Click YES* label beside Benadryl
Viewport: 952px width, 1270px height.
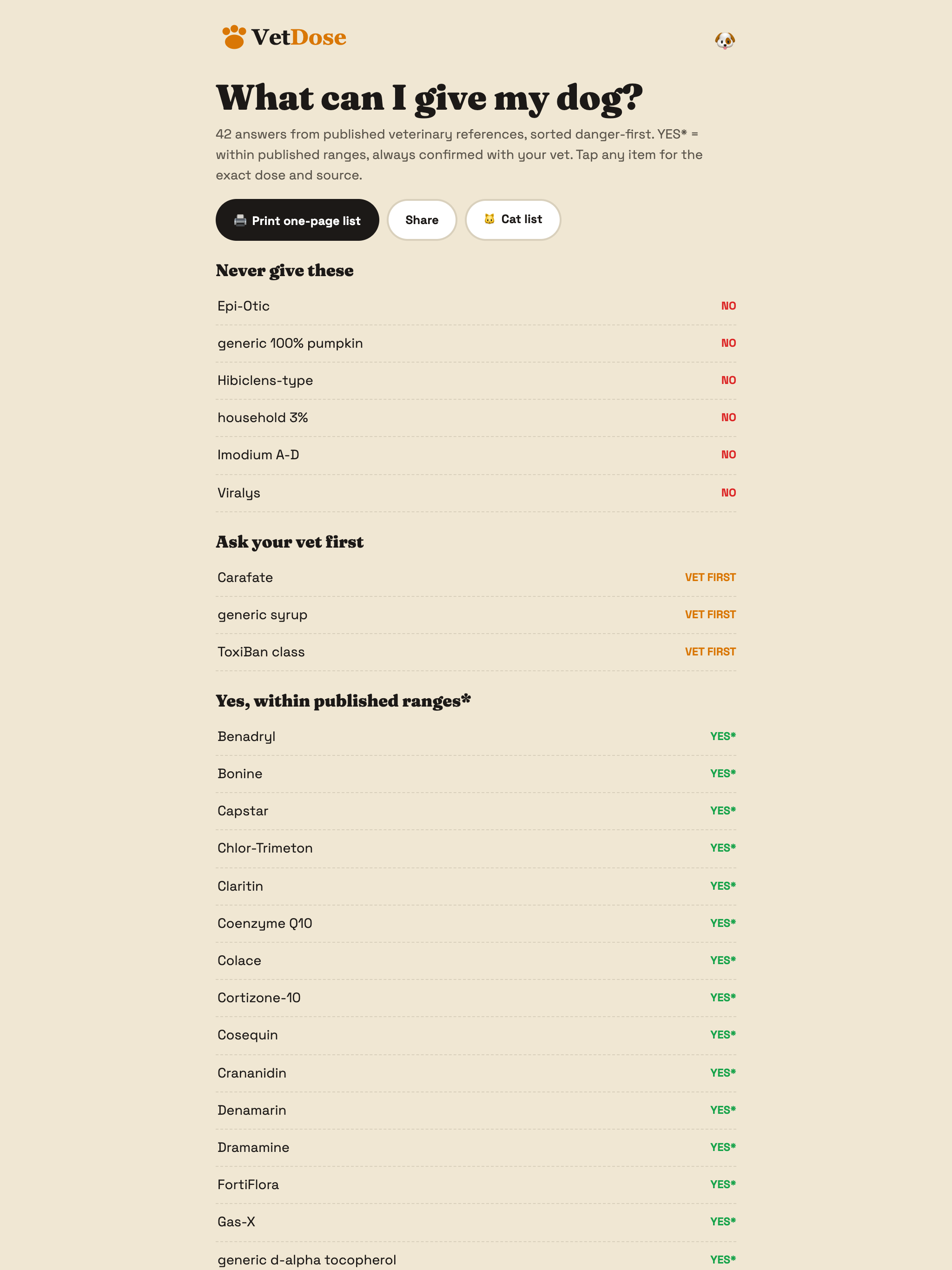pos(723,737)
